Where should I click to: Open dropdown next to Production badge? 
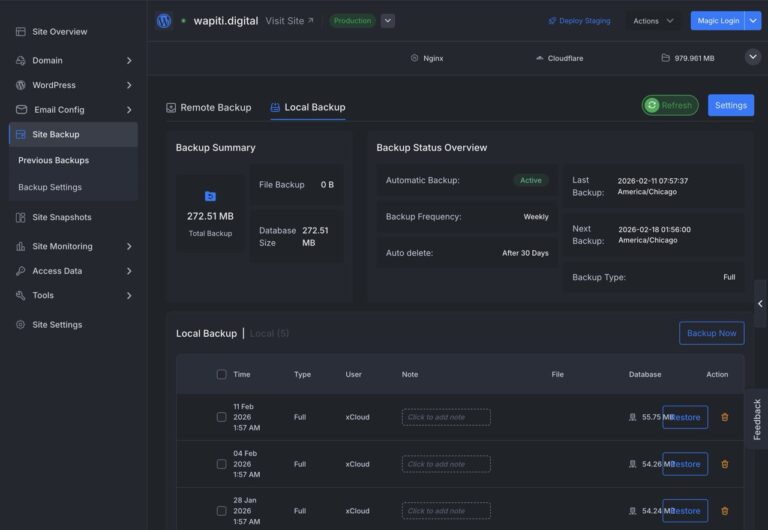click(x=388, y=21)
